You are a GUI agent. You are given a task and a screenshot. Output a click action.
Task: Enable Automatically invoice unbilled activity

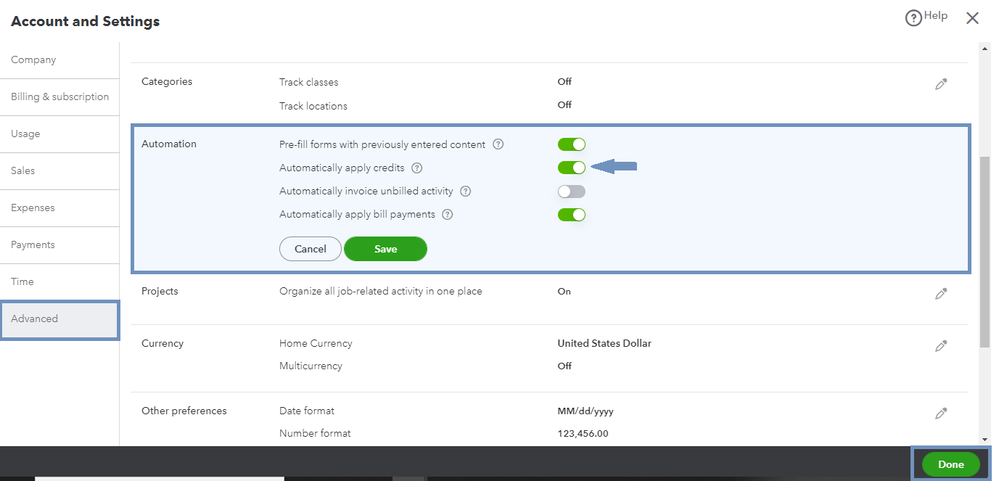(571, 191)
